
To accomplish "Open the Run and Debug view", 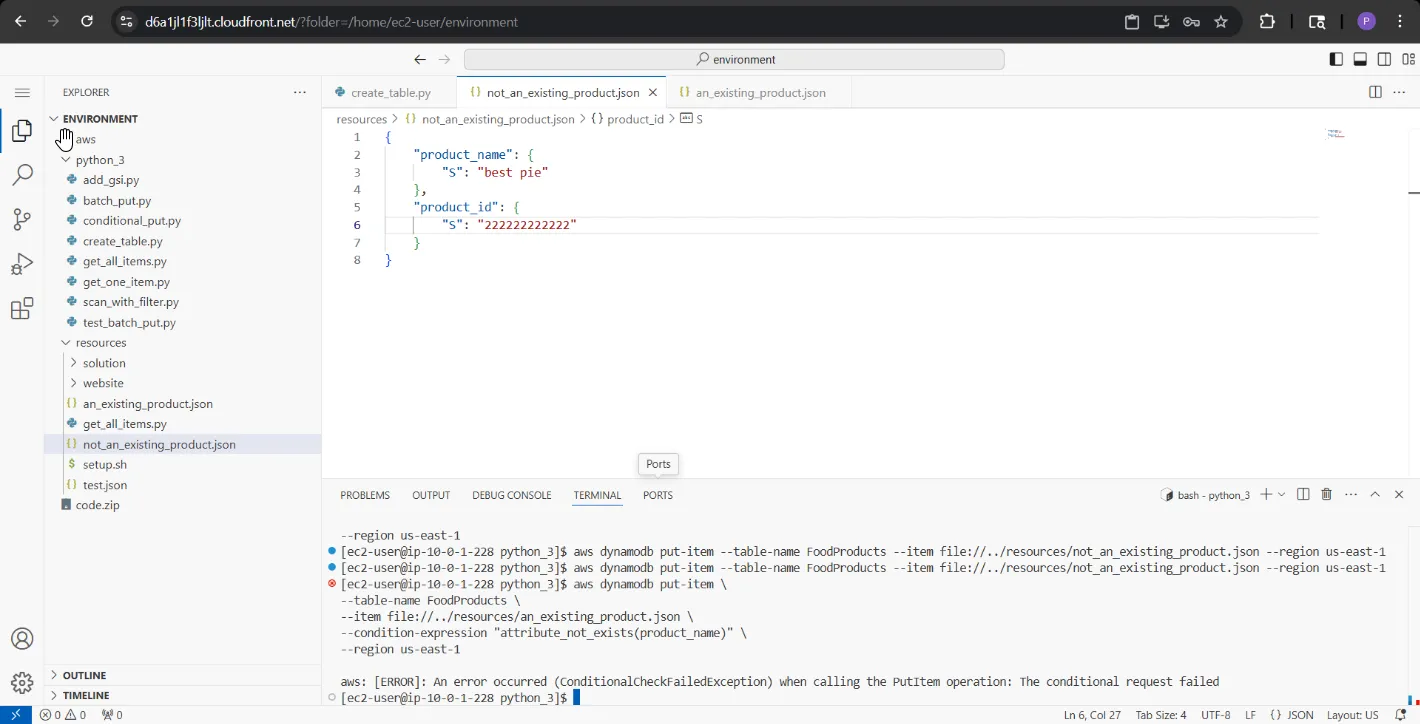I will tap(22, 264).
